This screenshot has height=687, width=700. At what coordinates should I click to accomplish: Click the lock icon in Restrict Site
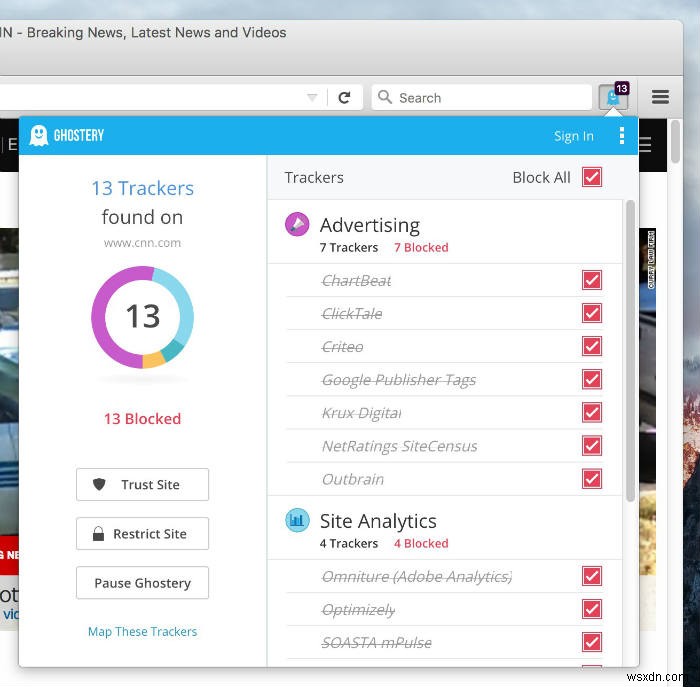click(98, 533)
